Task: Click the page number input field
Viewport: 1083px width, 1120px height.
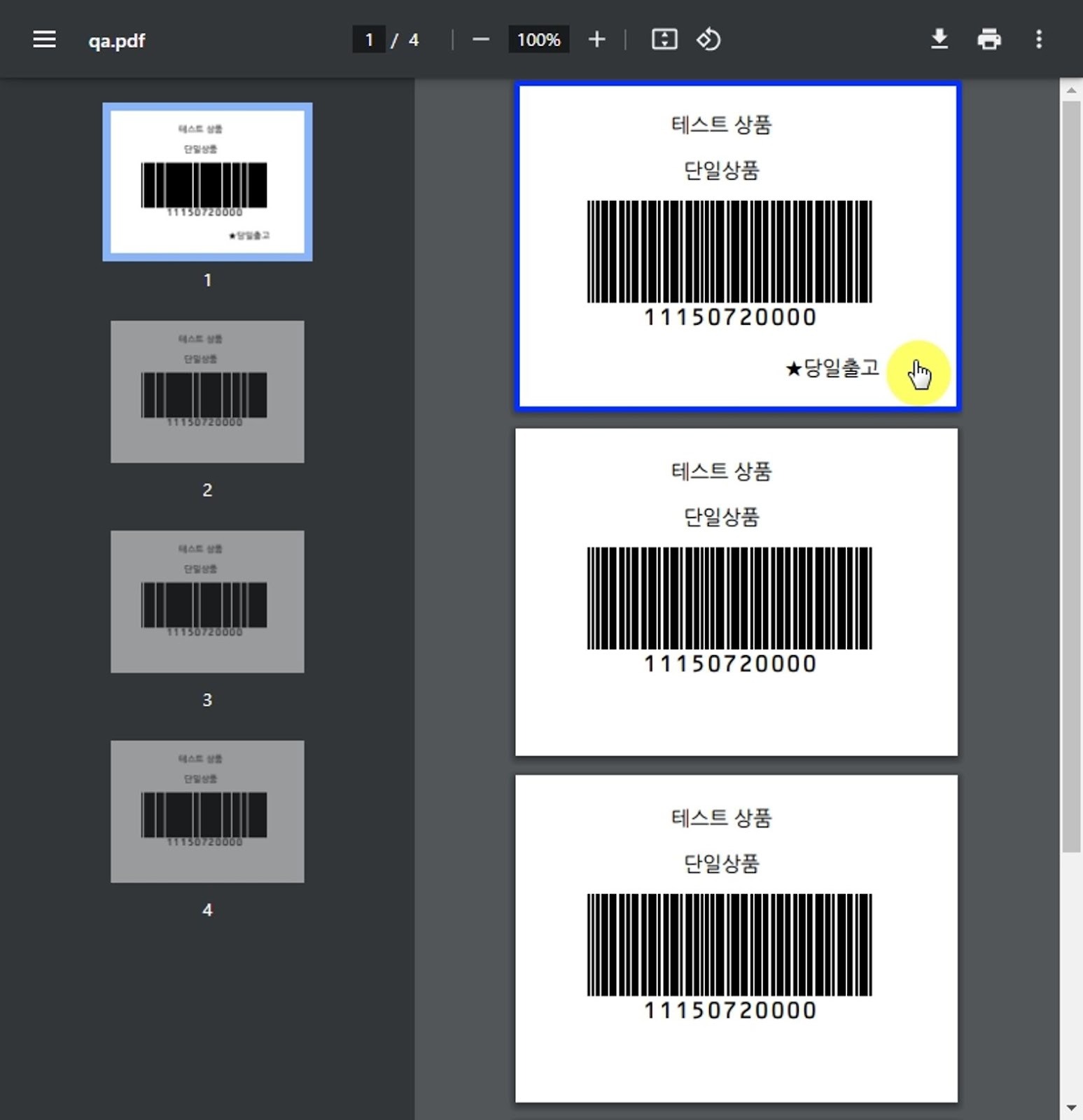Action: tap(369, 40)
